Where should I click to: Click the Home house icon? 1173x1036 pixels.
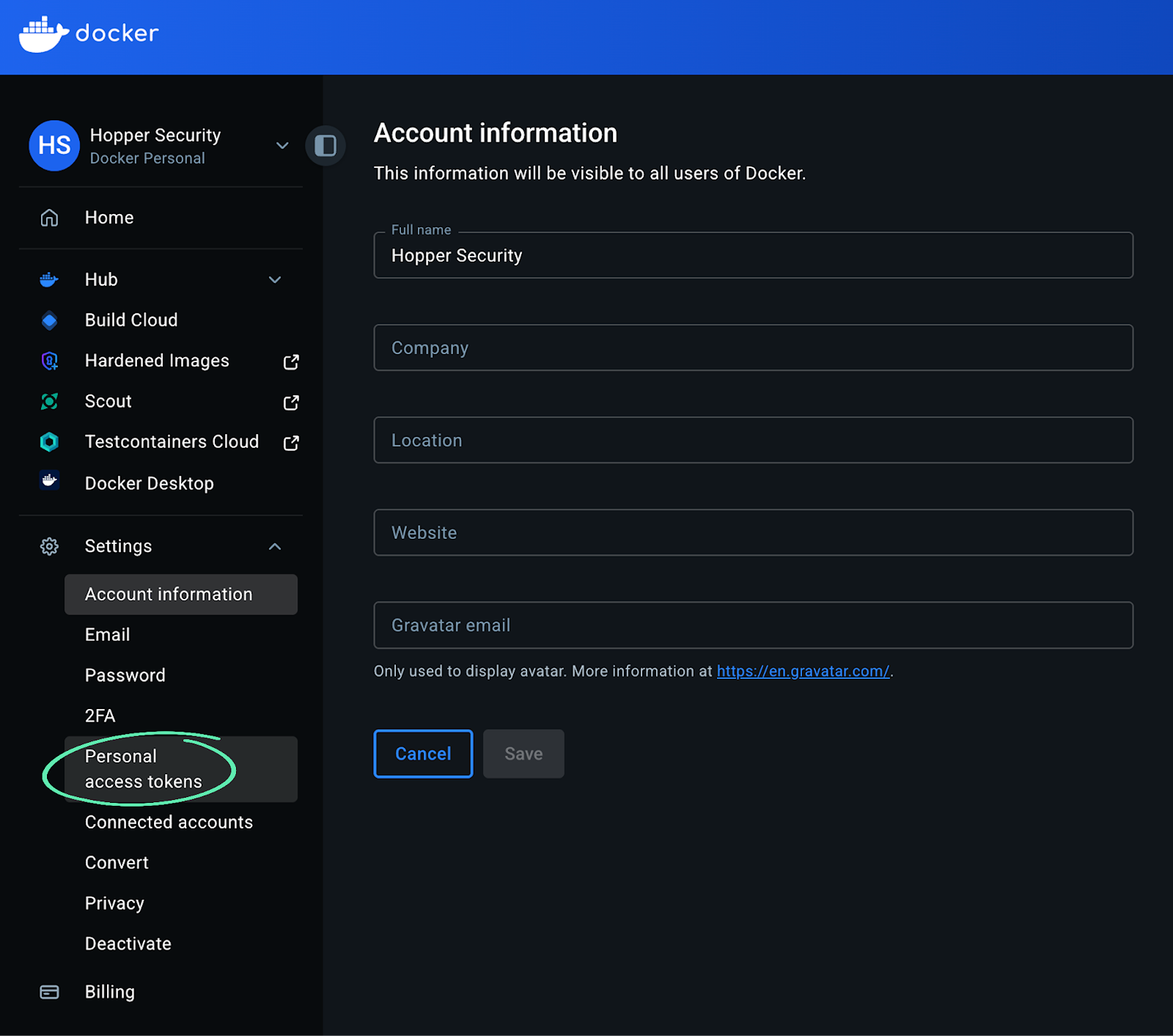coord(49,218)
